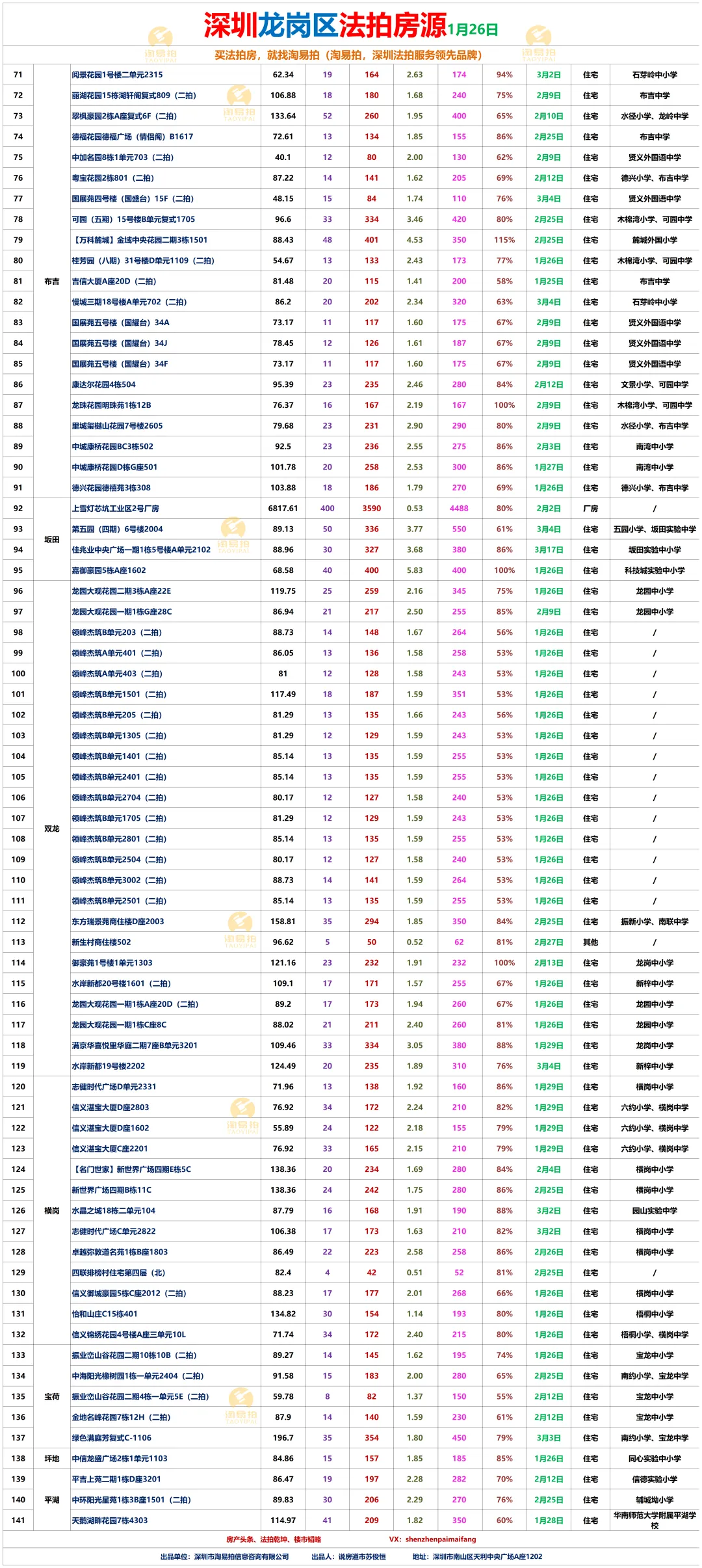Click the date 1月26日 in the header
Viewport: 702px width, 1568px height.
(x=473, y=29)
